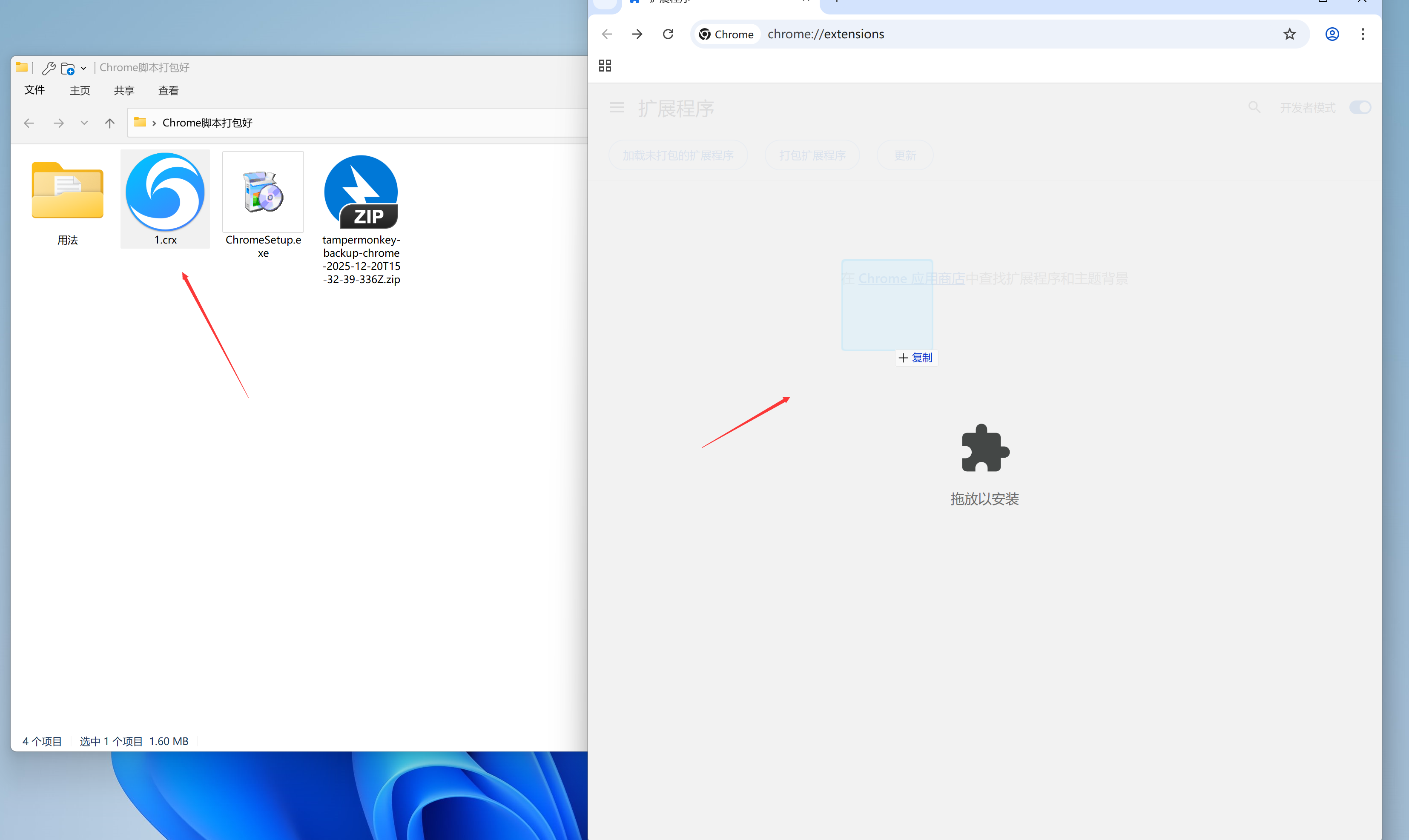Image resolution: width=1409 pixels, height=840 pixels.
Task: Switch to the 查看 ribbon tab
Action: (168, 91)
